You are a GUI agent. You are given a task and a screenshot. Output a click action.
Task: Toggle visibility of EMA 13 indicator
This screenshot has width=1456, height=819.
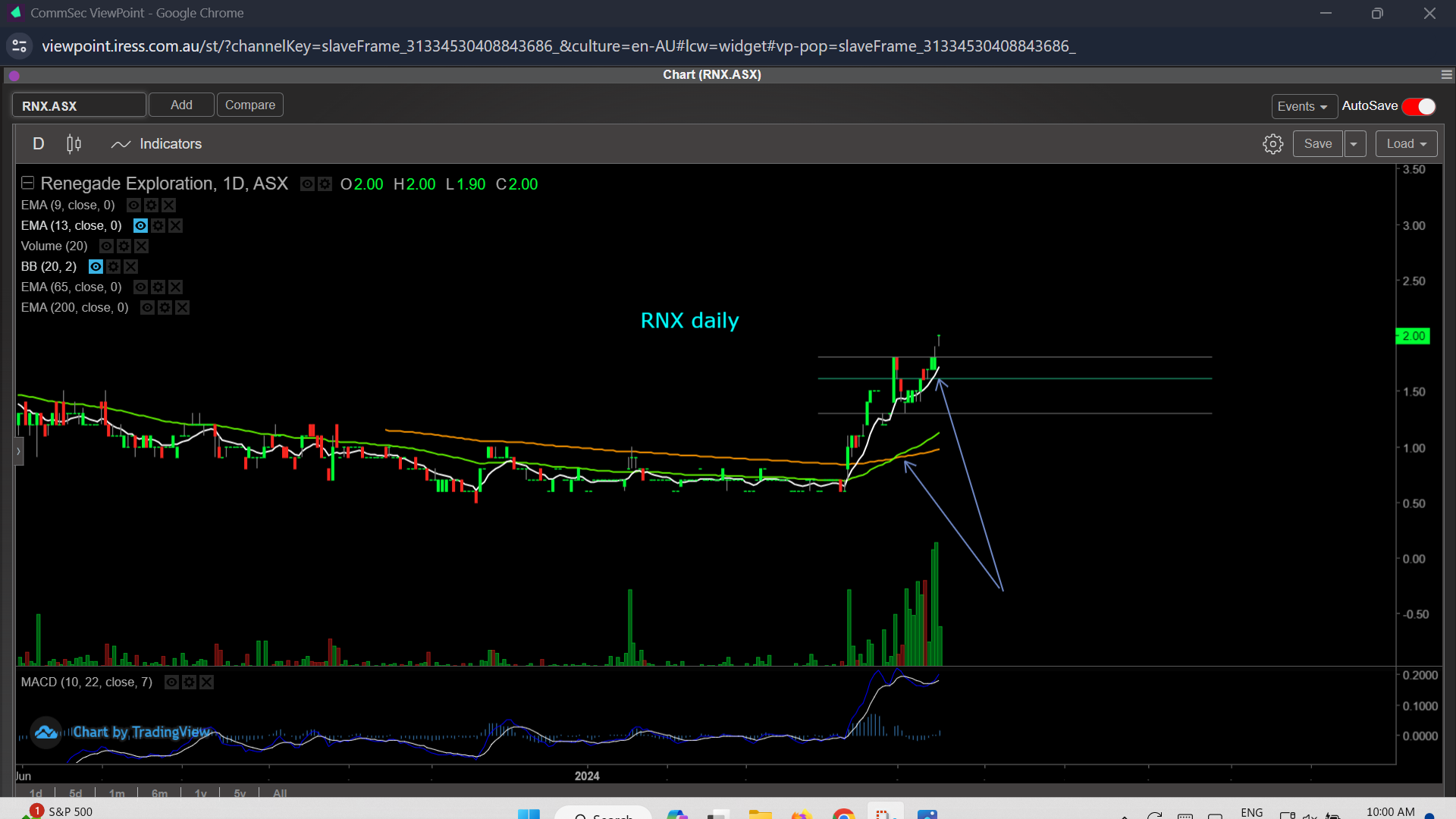pyautogui.click(x=140, y=226)
